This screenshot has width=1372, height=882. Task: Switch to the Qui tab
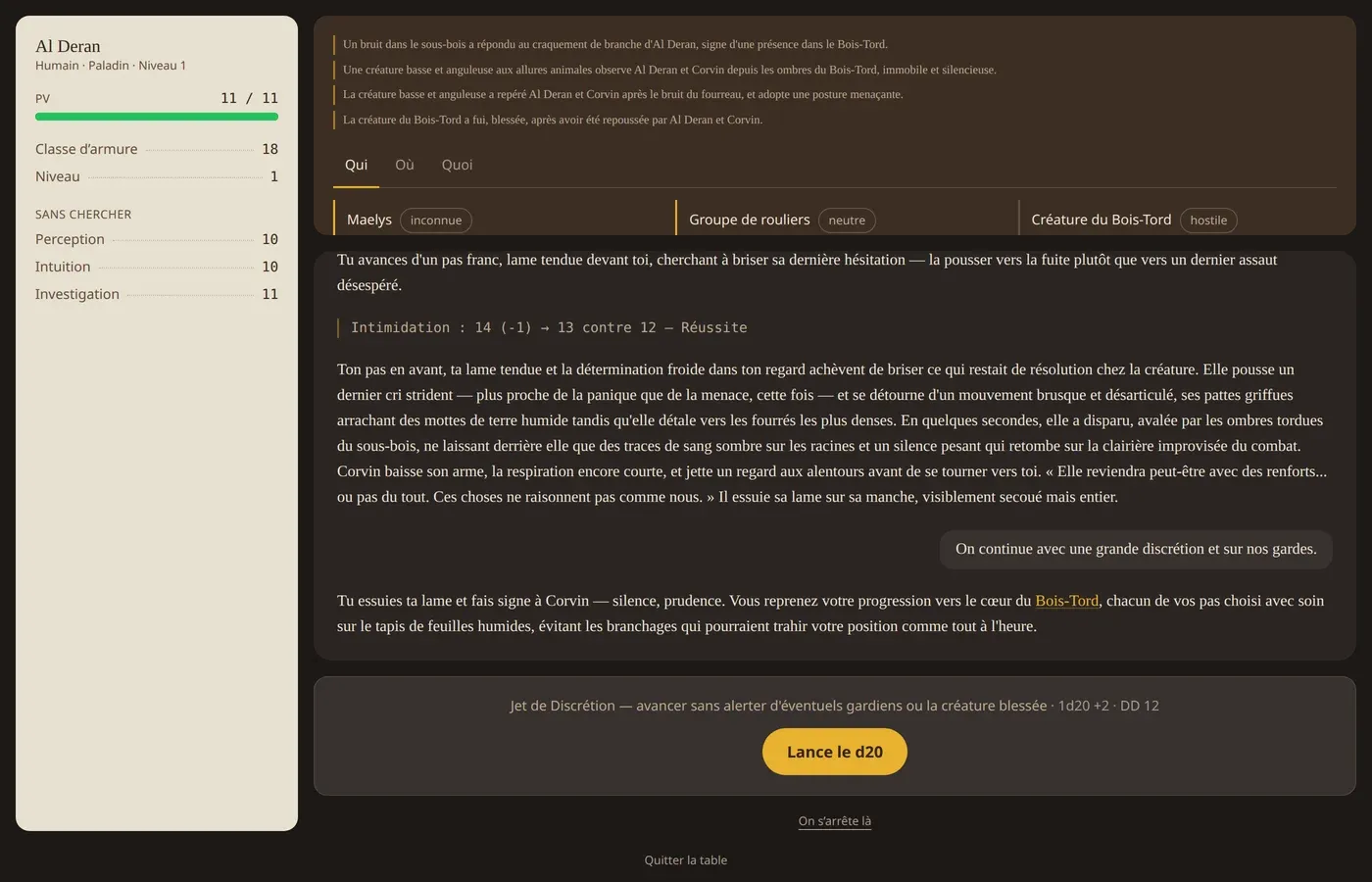click(356, 165)
